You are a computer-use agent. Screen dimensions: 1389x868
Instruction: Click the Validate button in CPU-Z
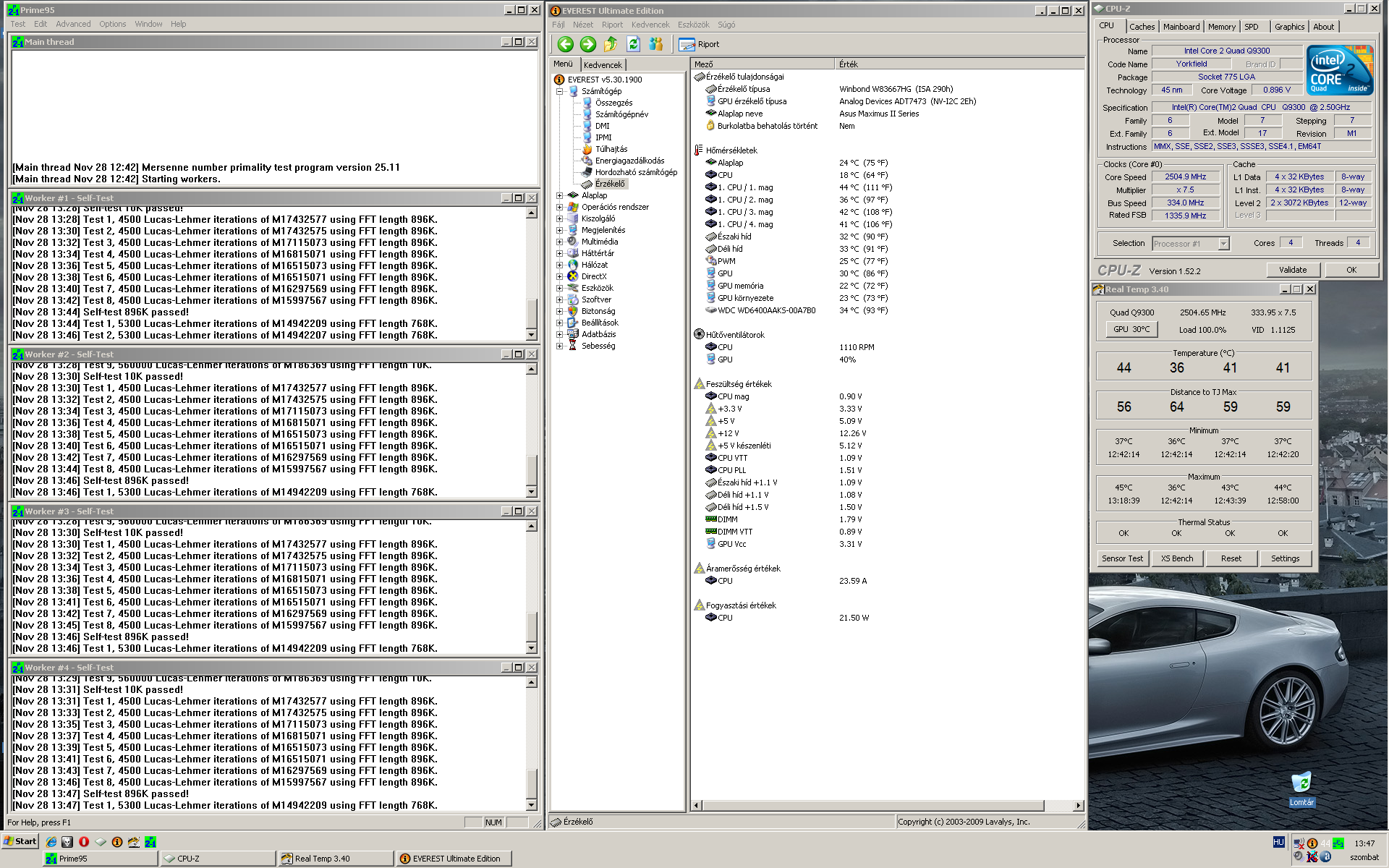tap(1293, 270)
